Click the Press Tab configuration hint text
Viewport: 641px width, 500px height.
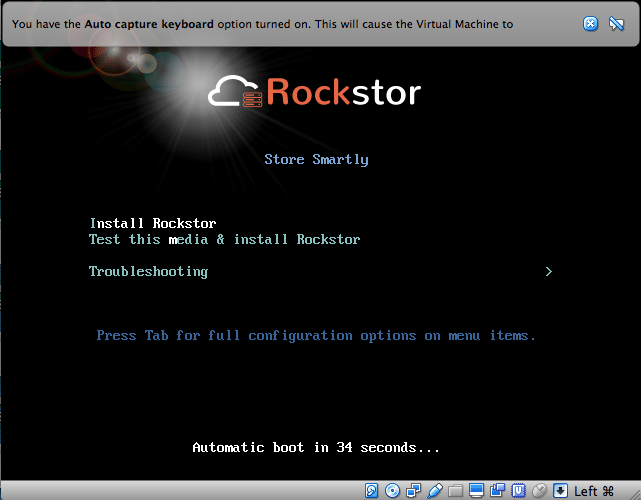[316, 335]
